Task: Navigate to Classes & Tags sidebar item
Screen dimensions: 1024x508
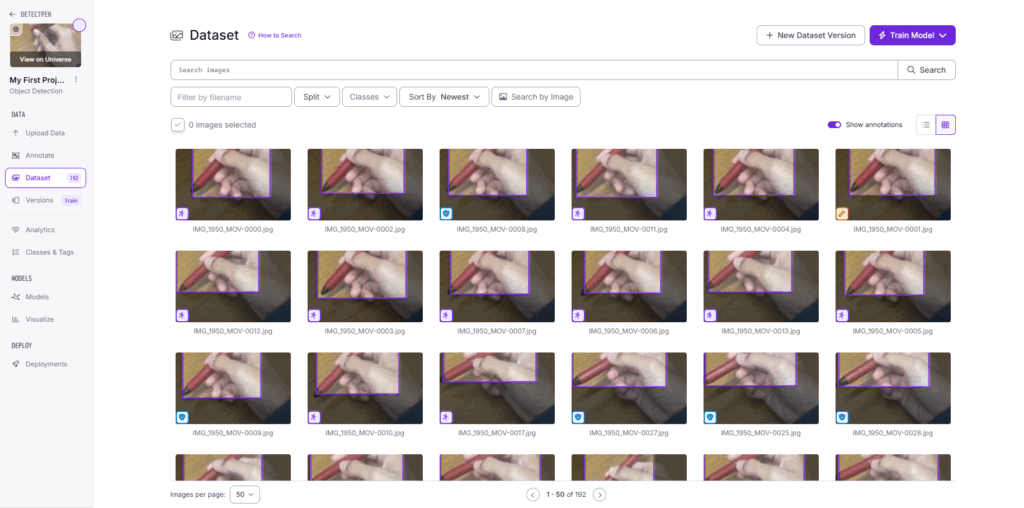Action: coord(49,252)
